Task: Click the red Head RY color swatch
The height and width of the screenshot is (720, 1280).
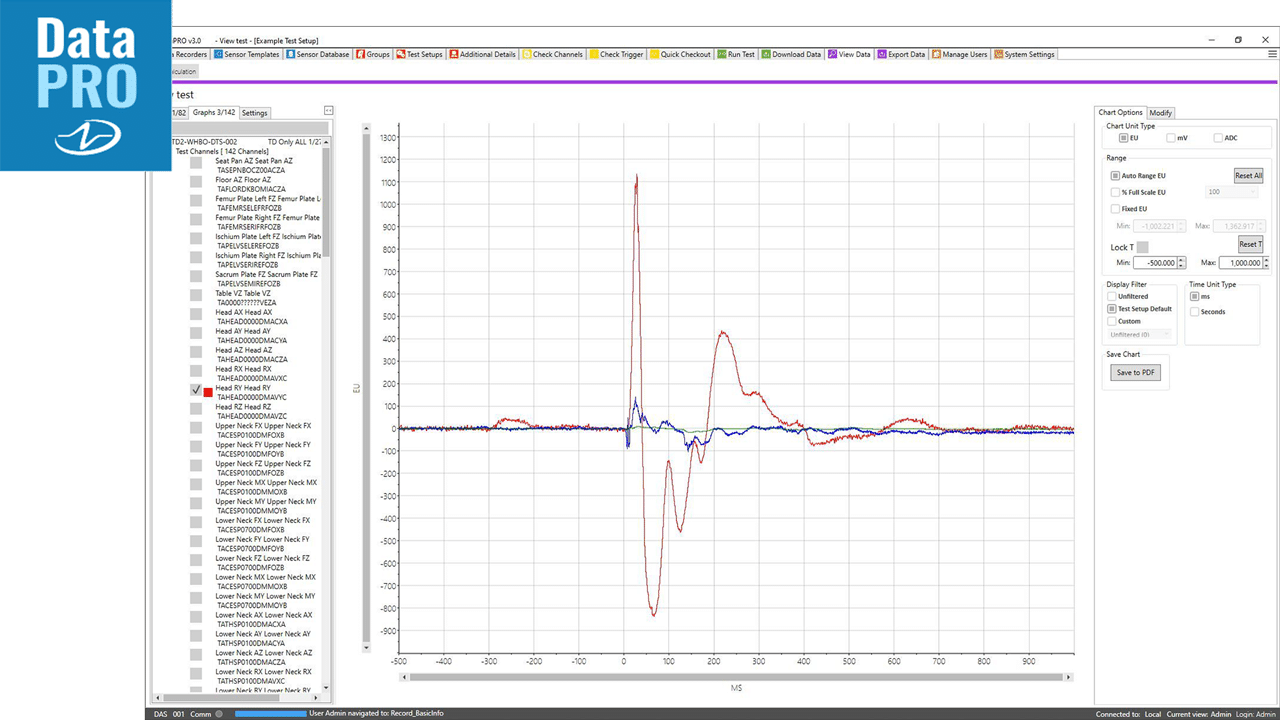Action: pyautogui.click(x=208, y=392)
